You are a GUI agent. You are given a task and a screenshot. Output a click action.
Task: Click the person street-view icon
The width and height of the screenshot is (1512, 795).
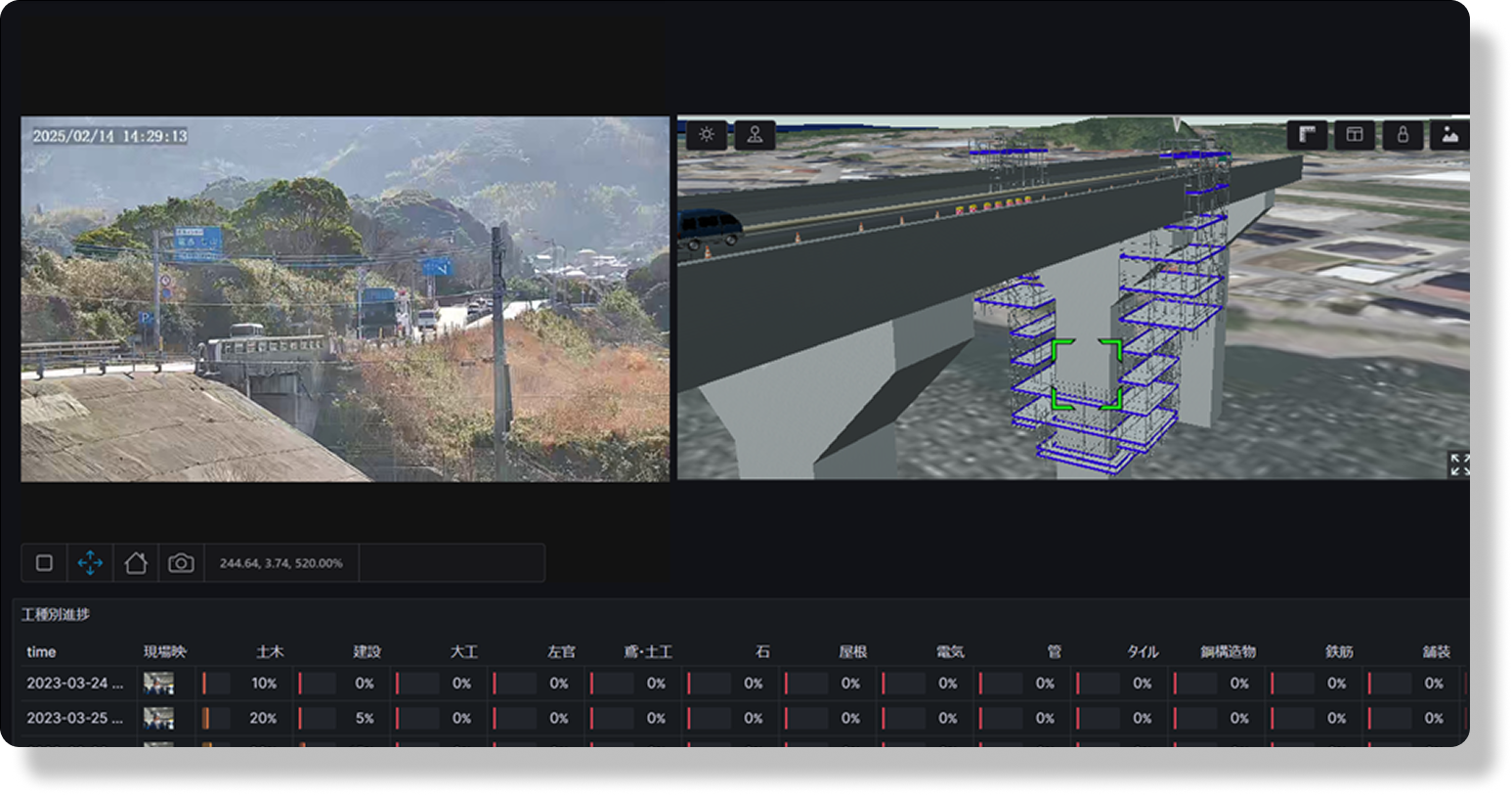click(755, 135)
